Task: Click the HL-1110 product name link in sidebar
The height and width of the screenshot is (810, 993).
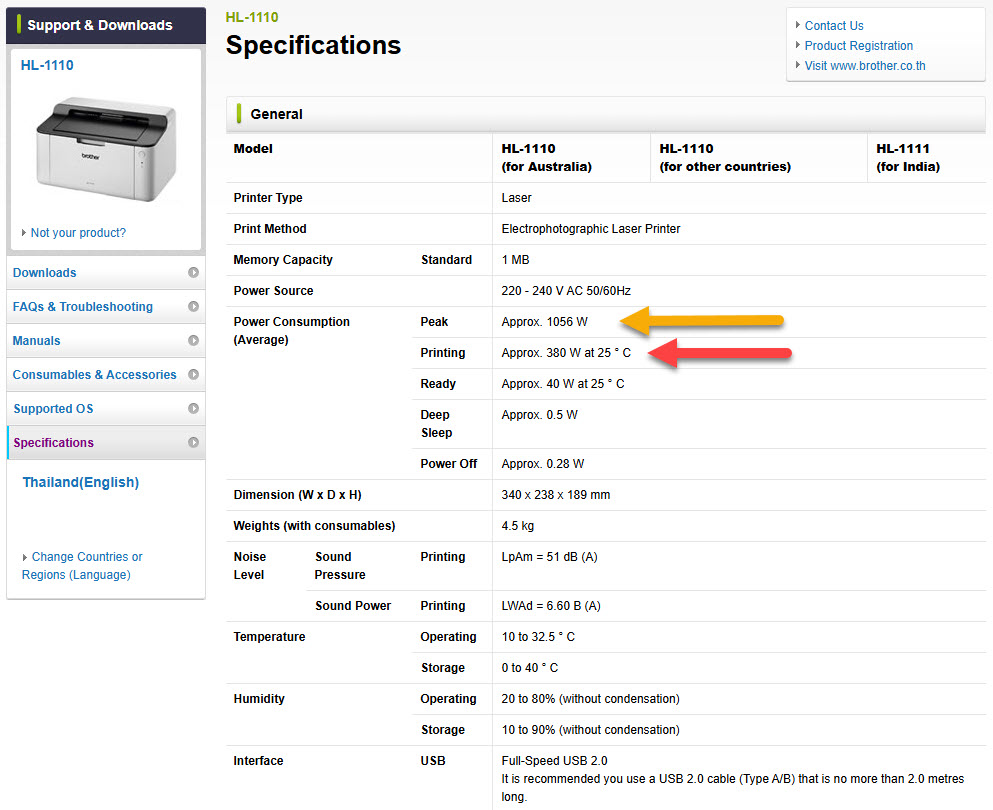Action: [47, 65]
